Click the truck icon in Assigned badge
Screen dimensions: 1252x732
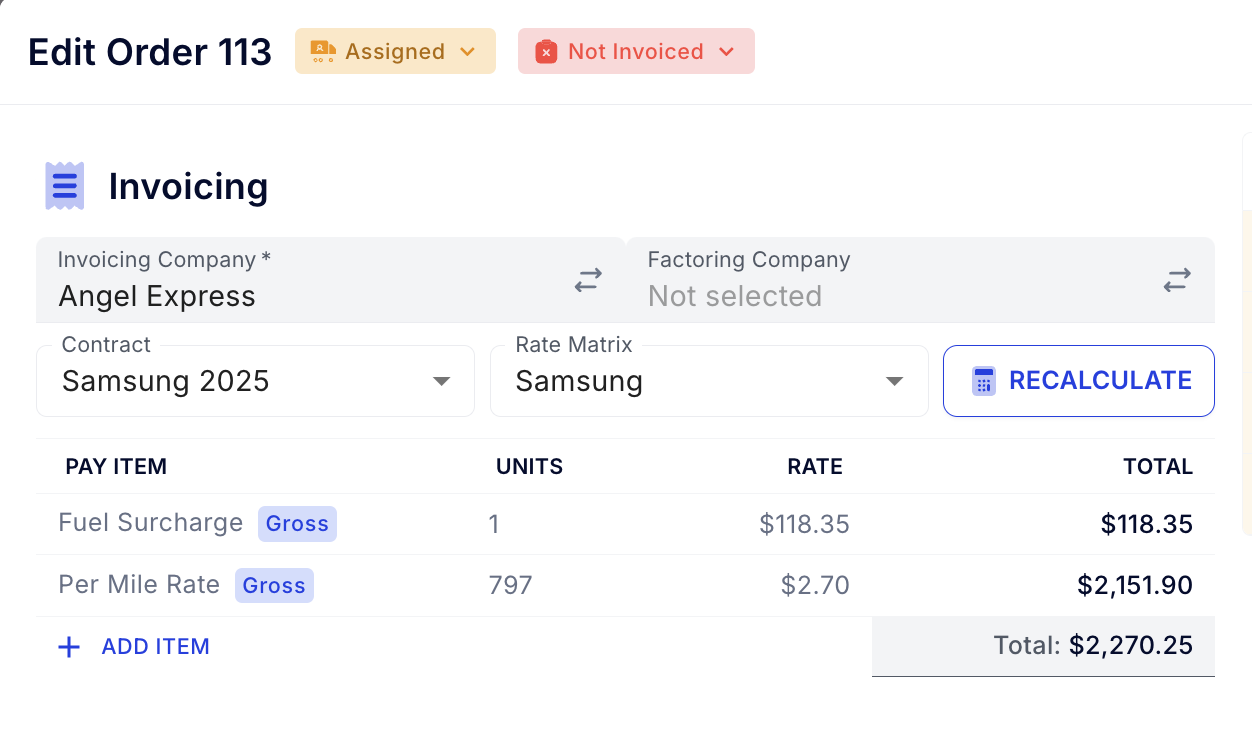pos(322,52)
